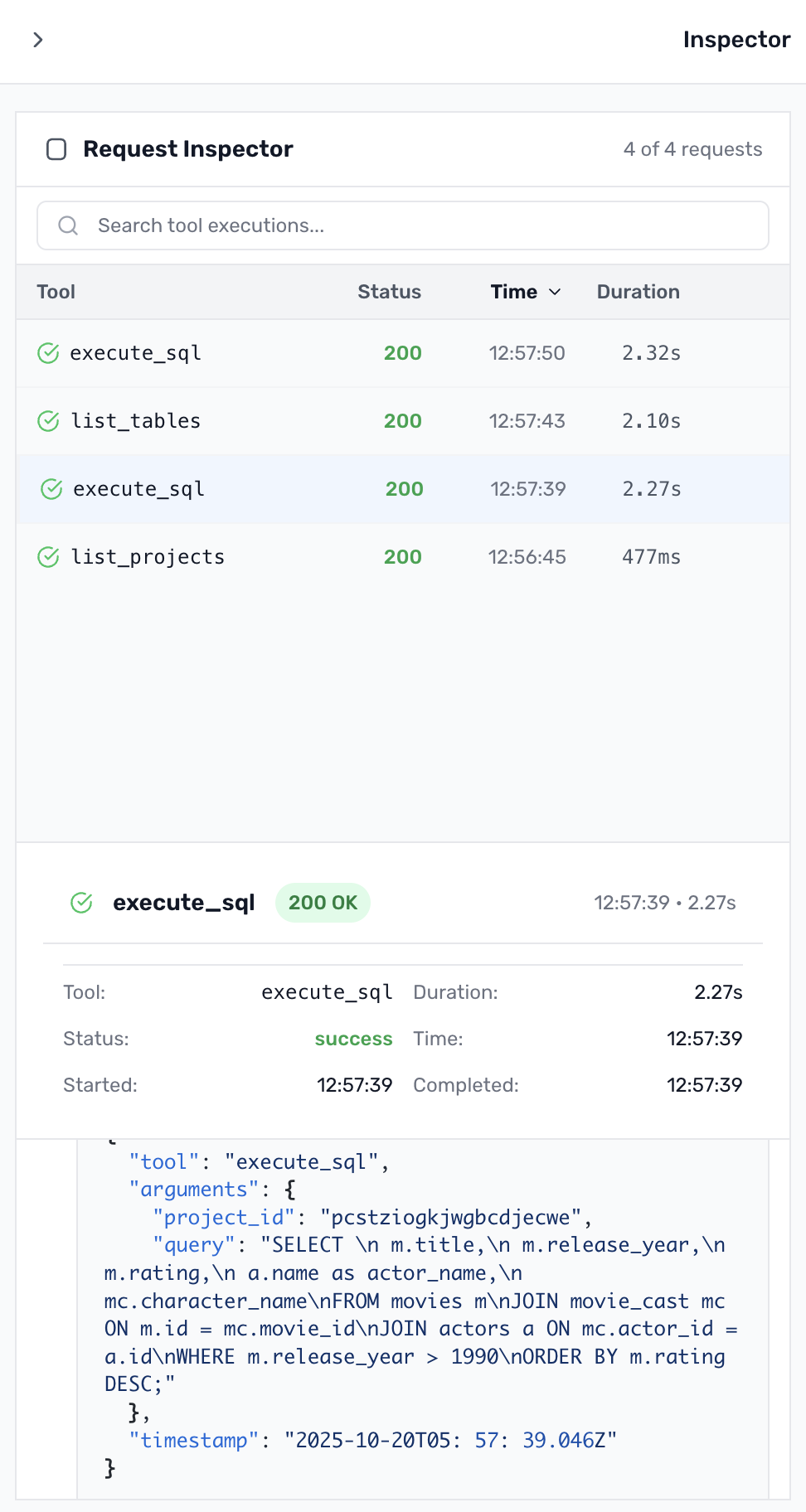The height and width of the screenshot is (1512, 806).
Task: Click success icon of 12:57:50 execute_sql
Action: (48, 353)
